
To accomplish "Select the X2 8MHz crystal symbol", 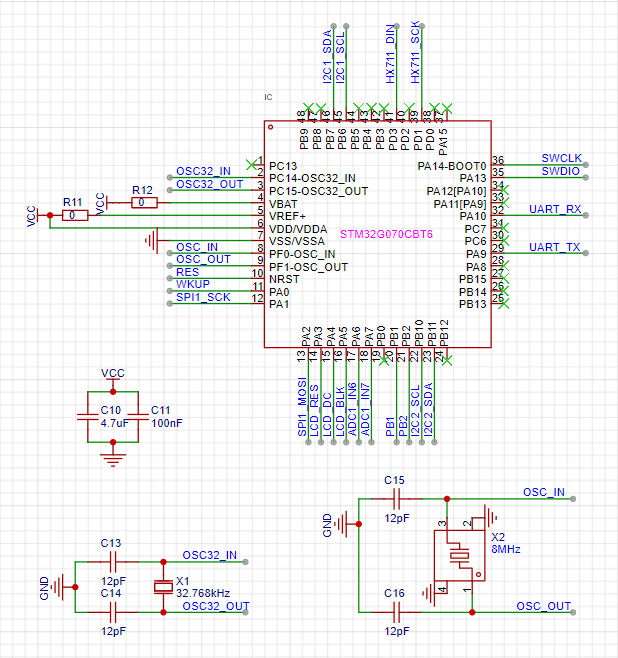I will click(459, 556).
